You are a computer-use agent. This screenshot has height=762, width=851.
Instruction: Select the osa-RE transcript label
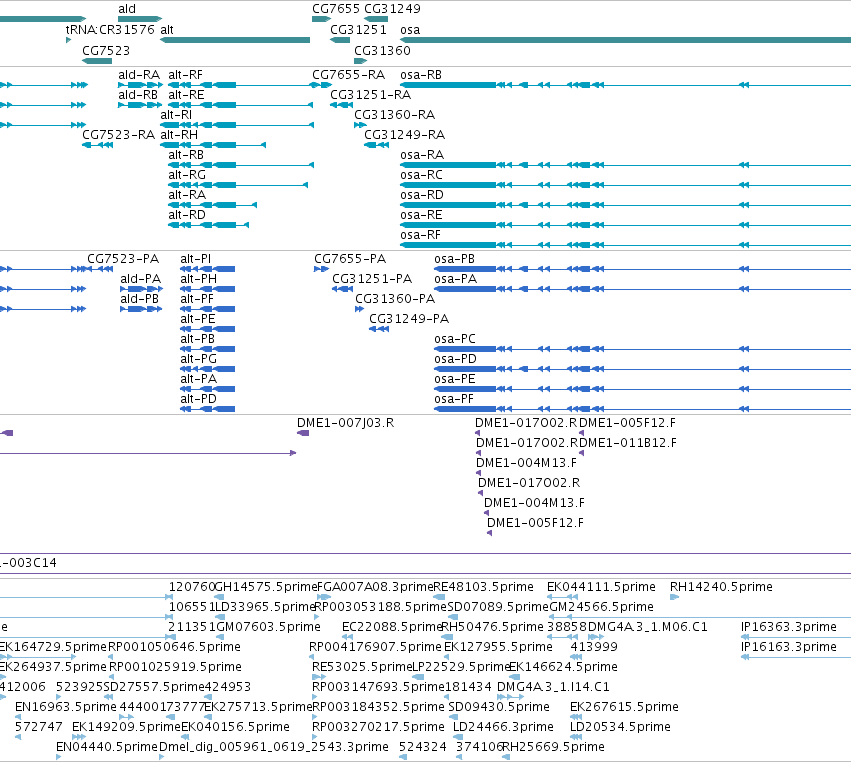421,215
